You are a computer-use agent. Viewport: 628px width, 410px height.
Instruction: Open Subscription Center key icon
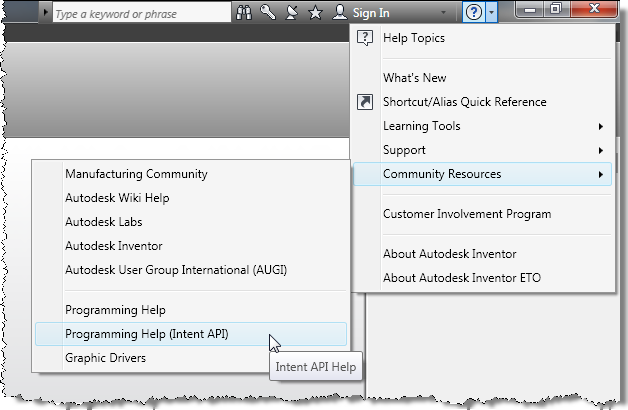pos(268,14)
